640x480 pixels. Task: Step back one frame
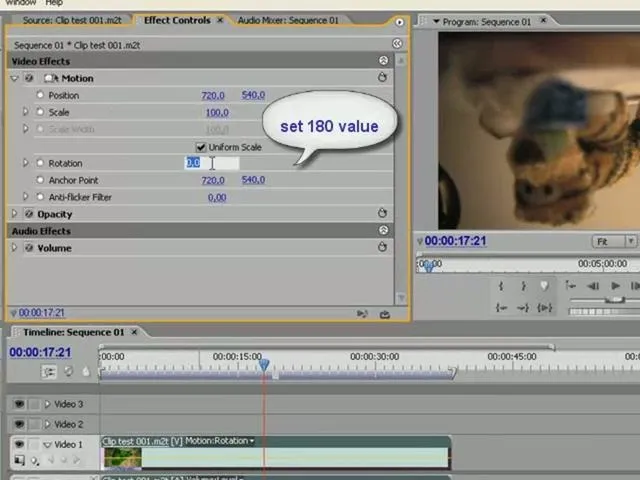click(593, 286)
